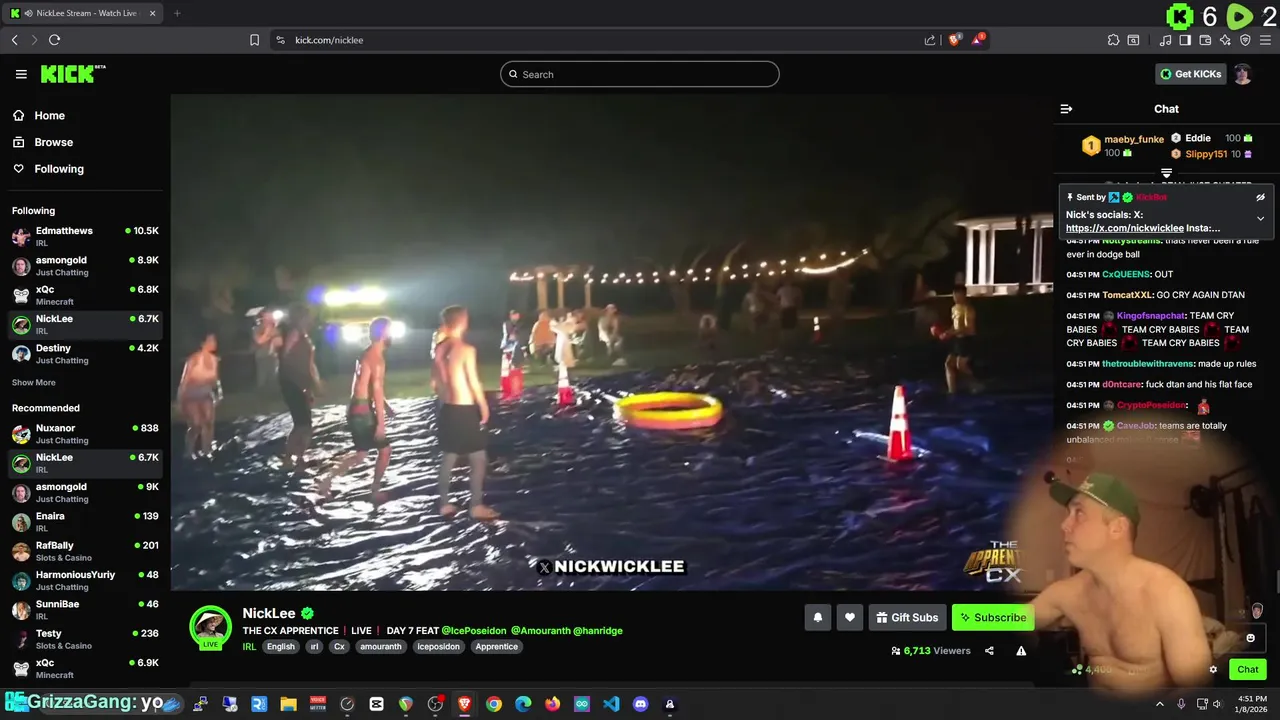
Task: Open HarmoniousYuriy recommended channel
Action: (85, 581)
